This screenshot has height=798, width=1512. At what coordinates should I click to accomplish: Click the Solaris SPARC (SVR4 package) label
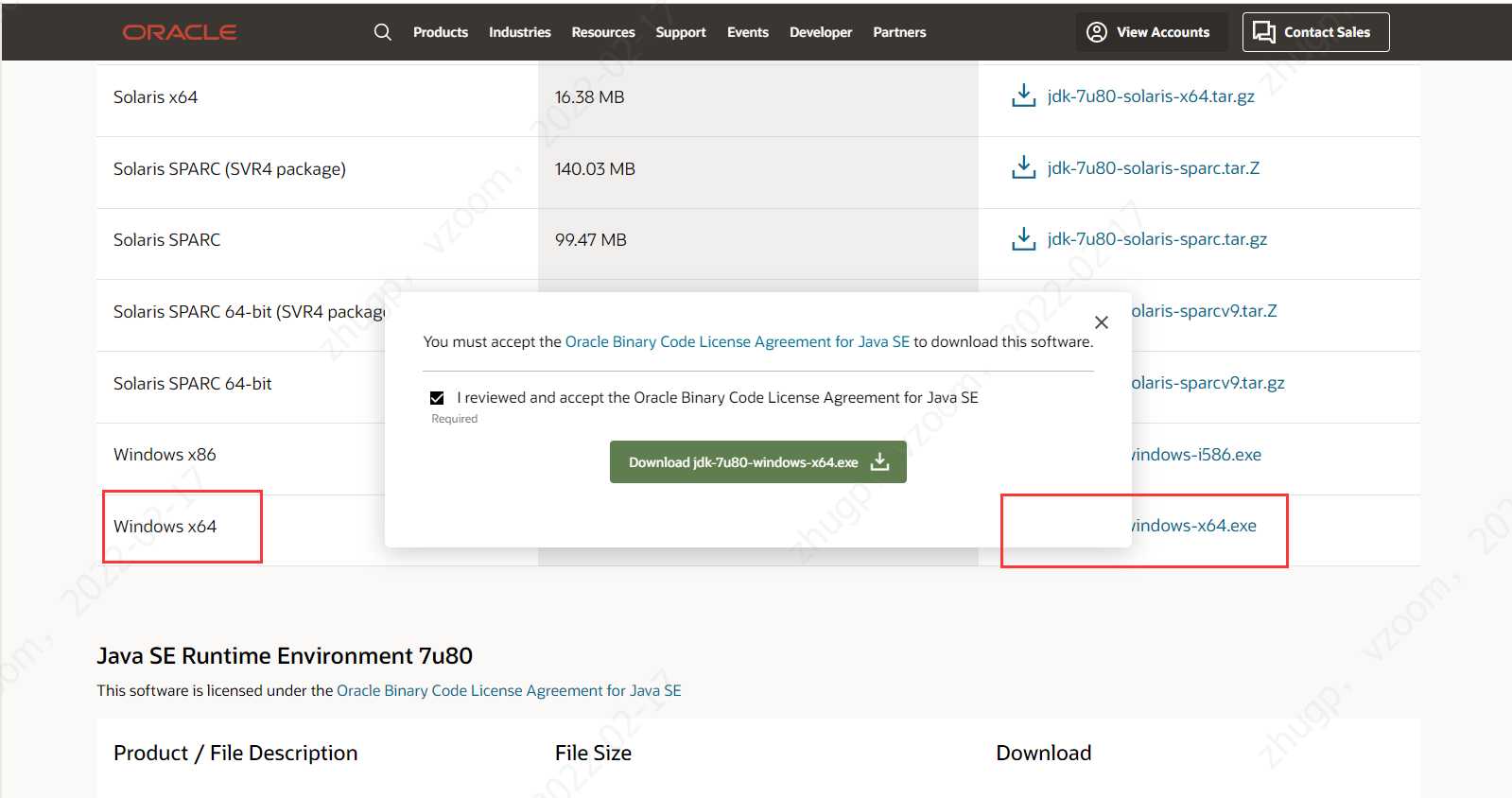(230, 168)
